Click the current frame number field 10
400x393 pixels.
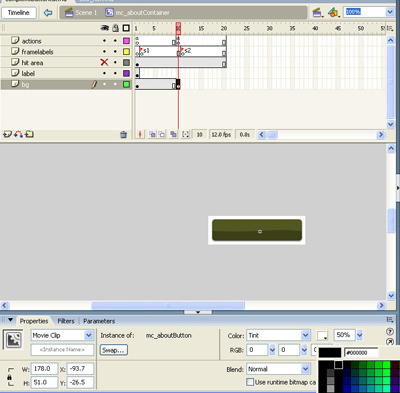coord(199,134)
